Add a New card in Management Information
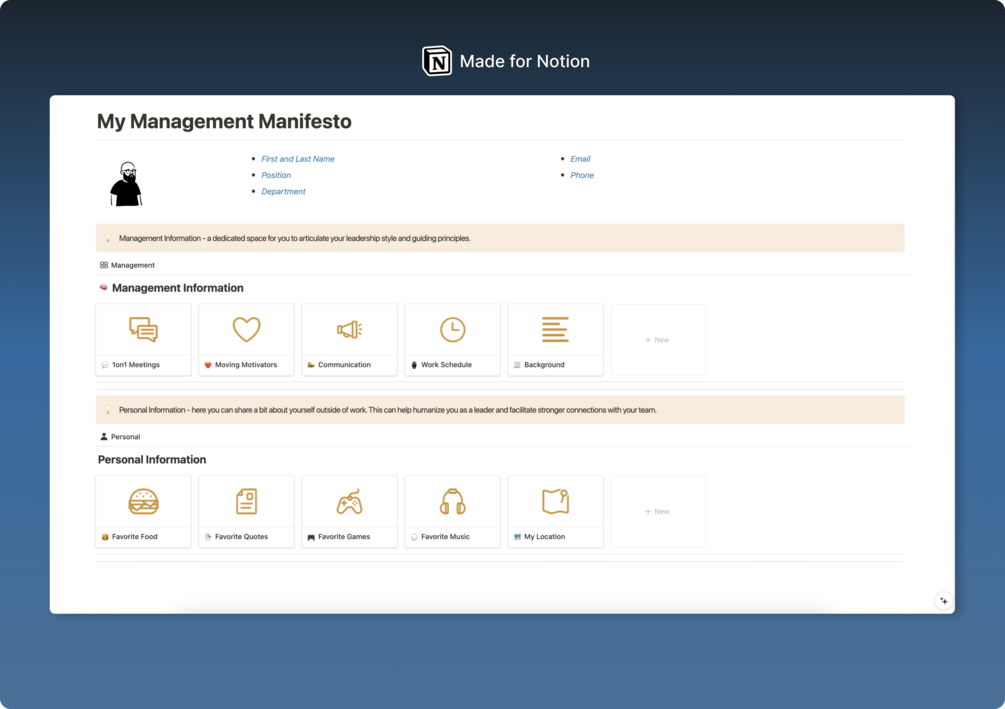Screen dimensions: 1005x709 pyautogui.click(x=658, y=340)
